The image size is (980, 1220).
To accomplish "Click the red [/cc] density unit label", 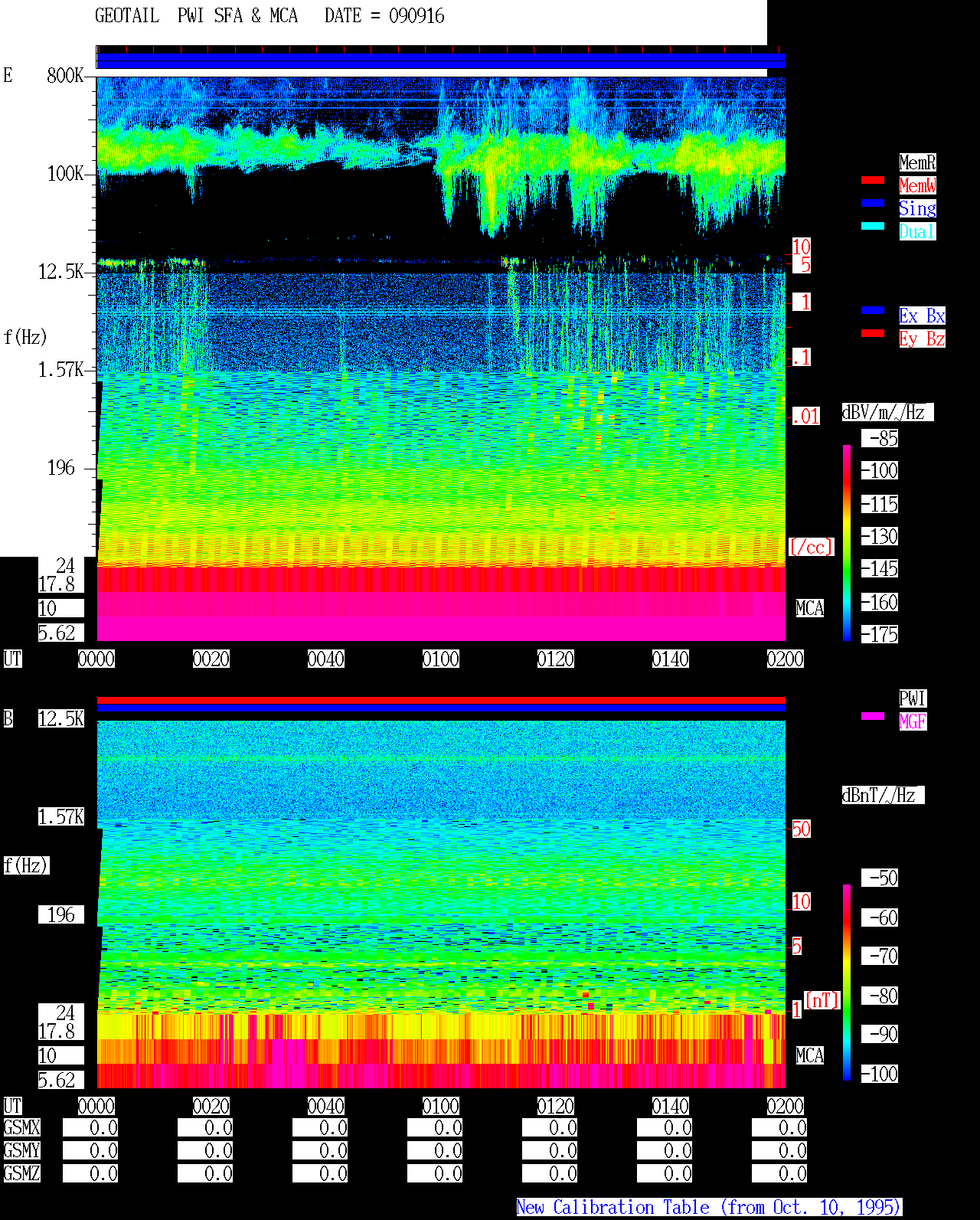I will click(811, 547).
